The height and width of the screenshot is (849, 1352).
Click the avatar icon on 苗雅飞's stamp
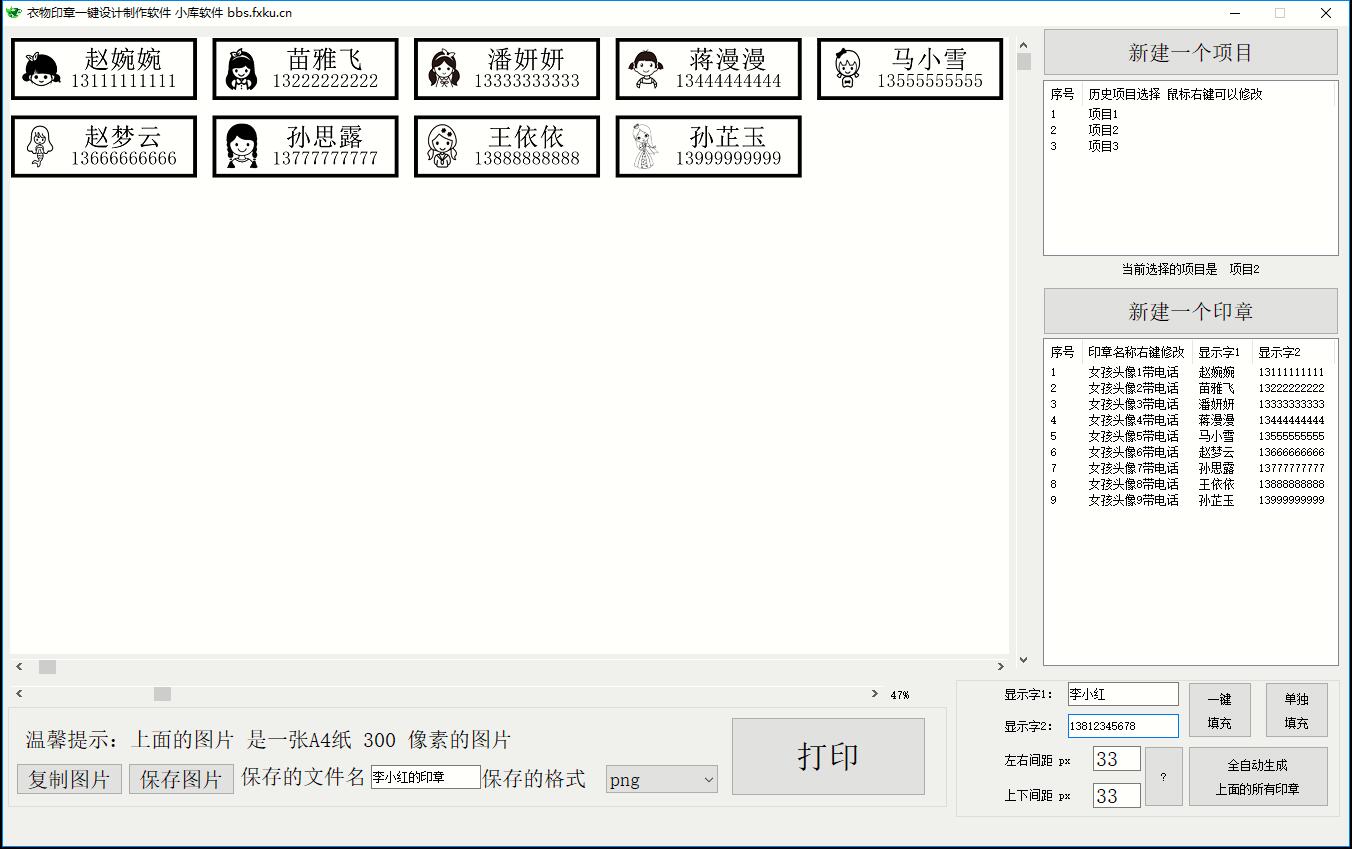pos(242,70)
